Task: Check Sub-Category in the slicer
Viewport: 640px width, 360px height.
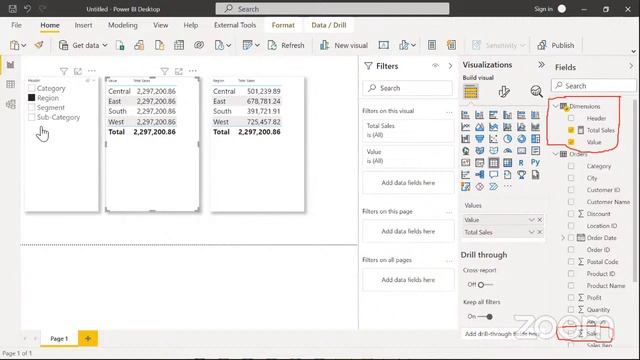Action: tap(32, 117)
